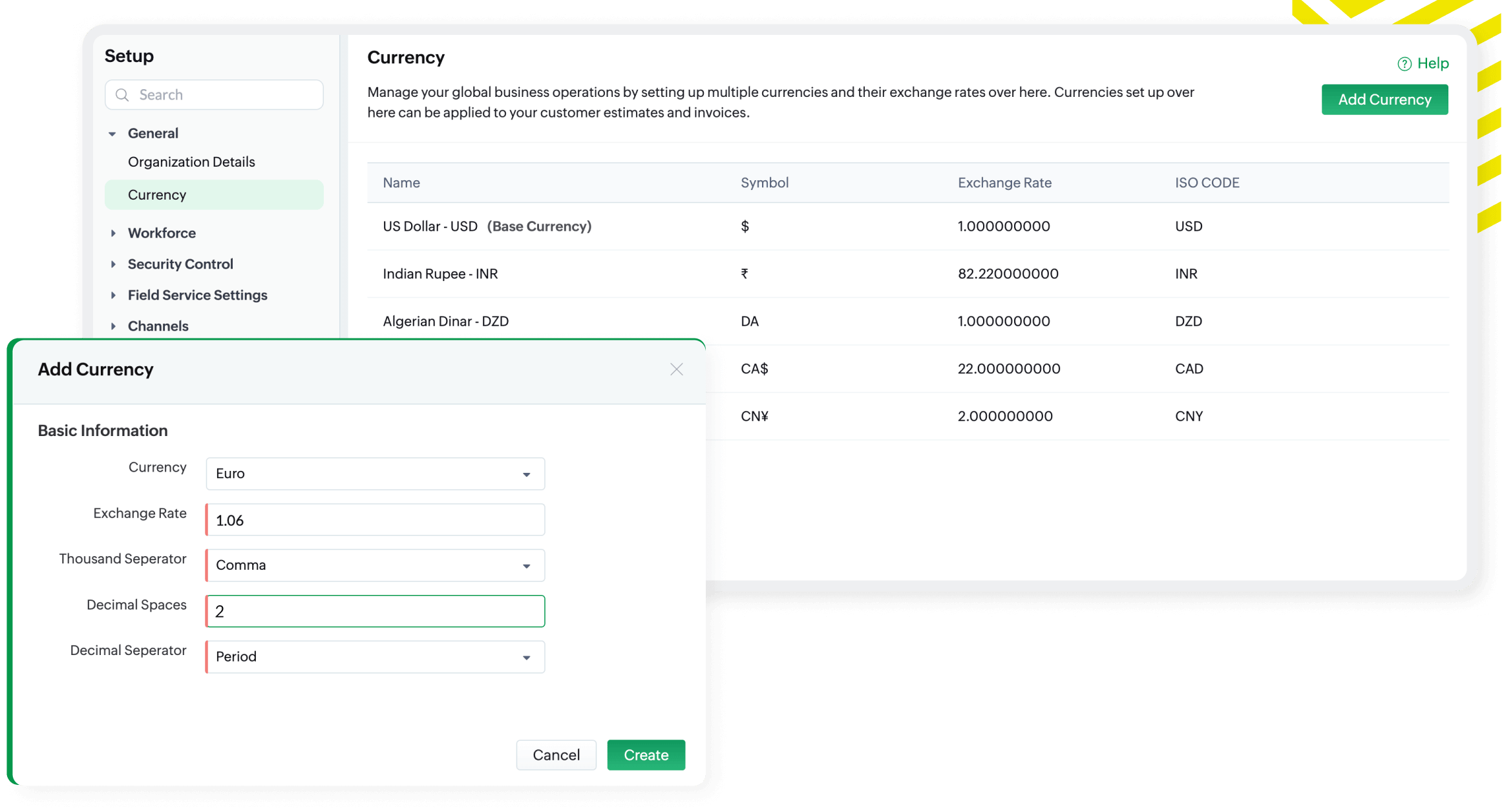Select the Indian Rupee - INR row
Image resolution: width=1504 pixels, height=812 pixels.
click(440, 274)
